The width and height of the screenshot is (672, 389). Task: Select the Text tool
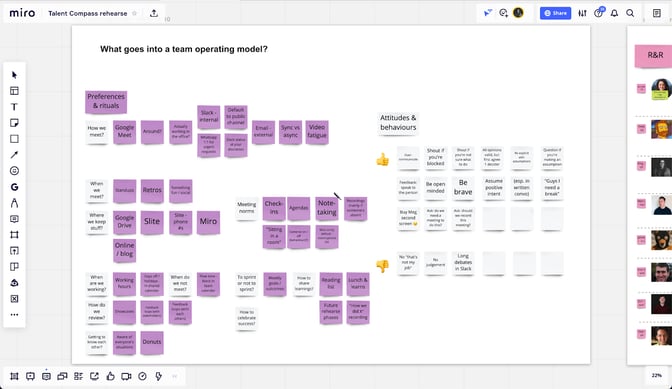click(x=14, y=107)
